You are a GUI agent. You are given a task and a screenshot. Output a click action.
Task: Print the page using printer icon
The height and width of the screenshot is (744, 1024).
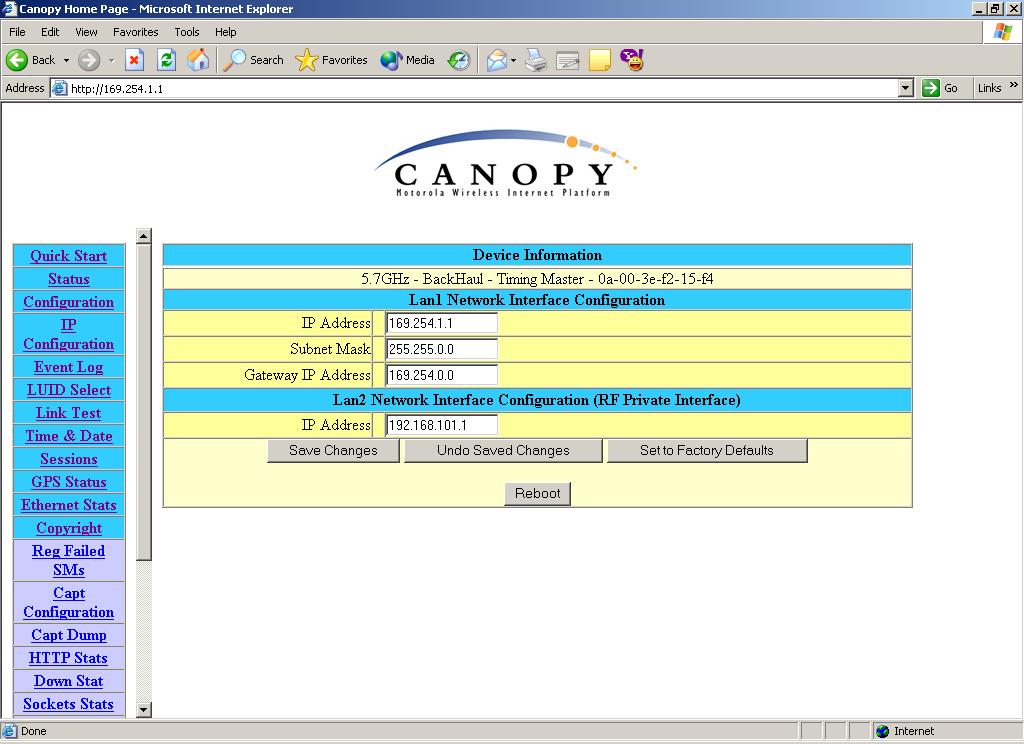[536, 61]
